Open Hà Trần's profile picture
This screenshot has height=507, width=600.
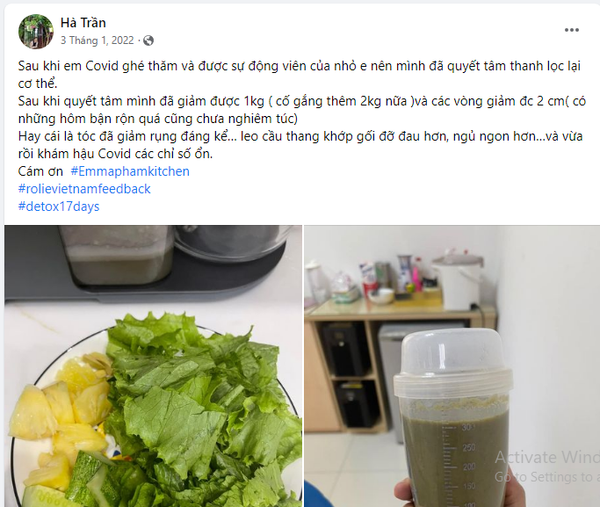click(36, 31)
